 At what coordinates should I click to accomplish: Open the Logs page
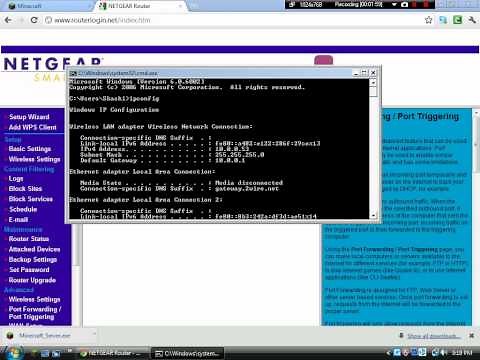click(x=16, y=178)
